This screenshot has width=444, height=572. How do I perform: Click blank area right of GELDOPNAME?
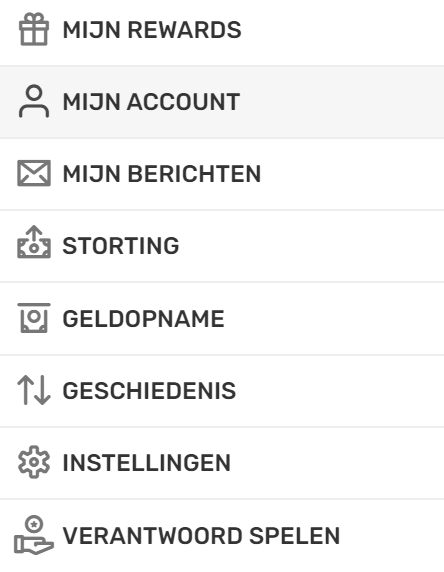coord(332,318)
